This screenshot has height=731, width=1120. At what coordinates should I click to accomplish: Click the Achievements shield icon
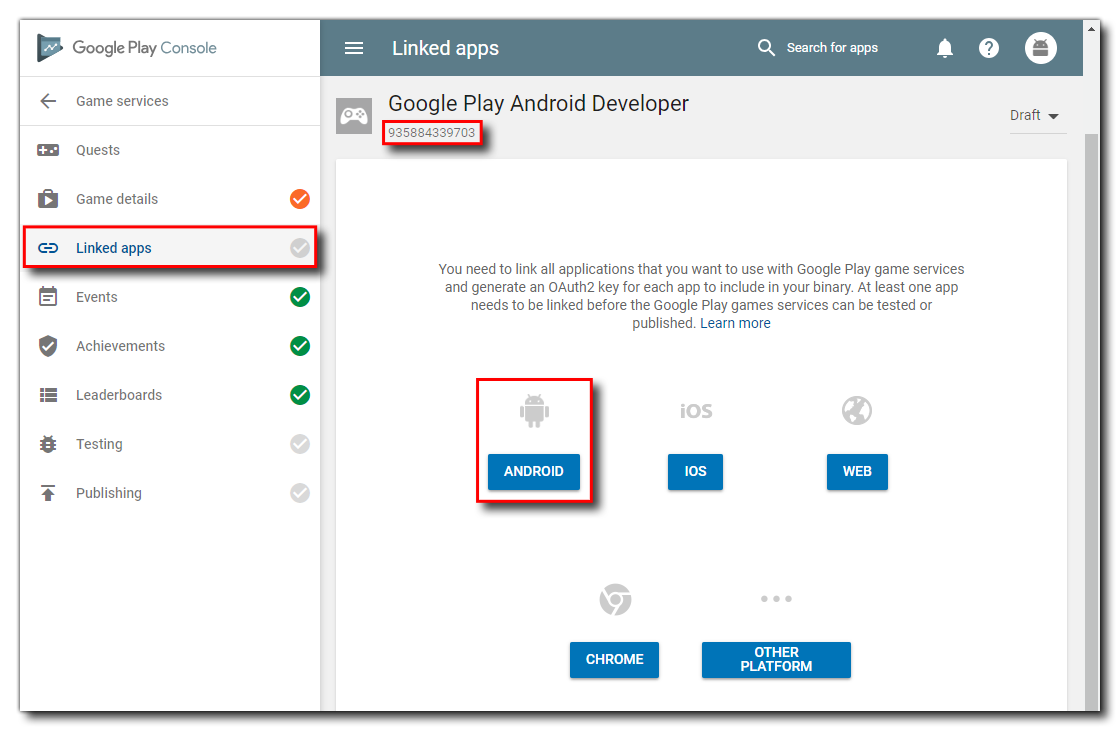coord(48,346)
